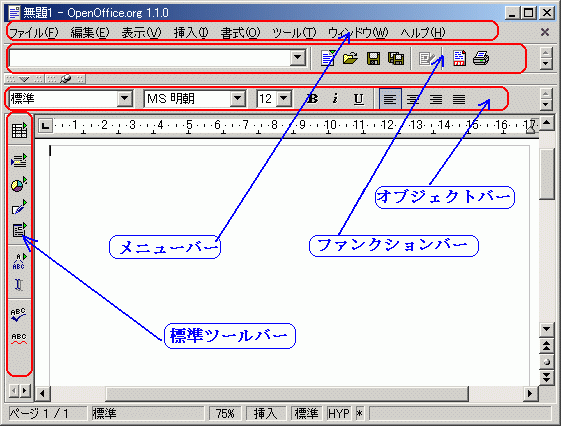
Task: Toggle Italic formatting
Action: pyautogui.click(x=335, y=98)
